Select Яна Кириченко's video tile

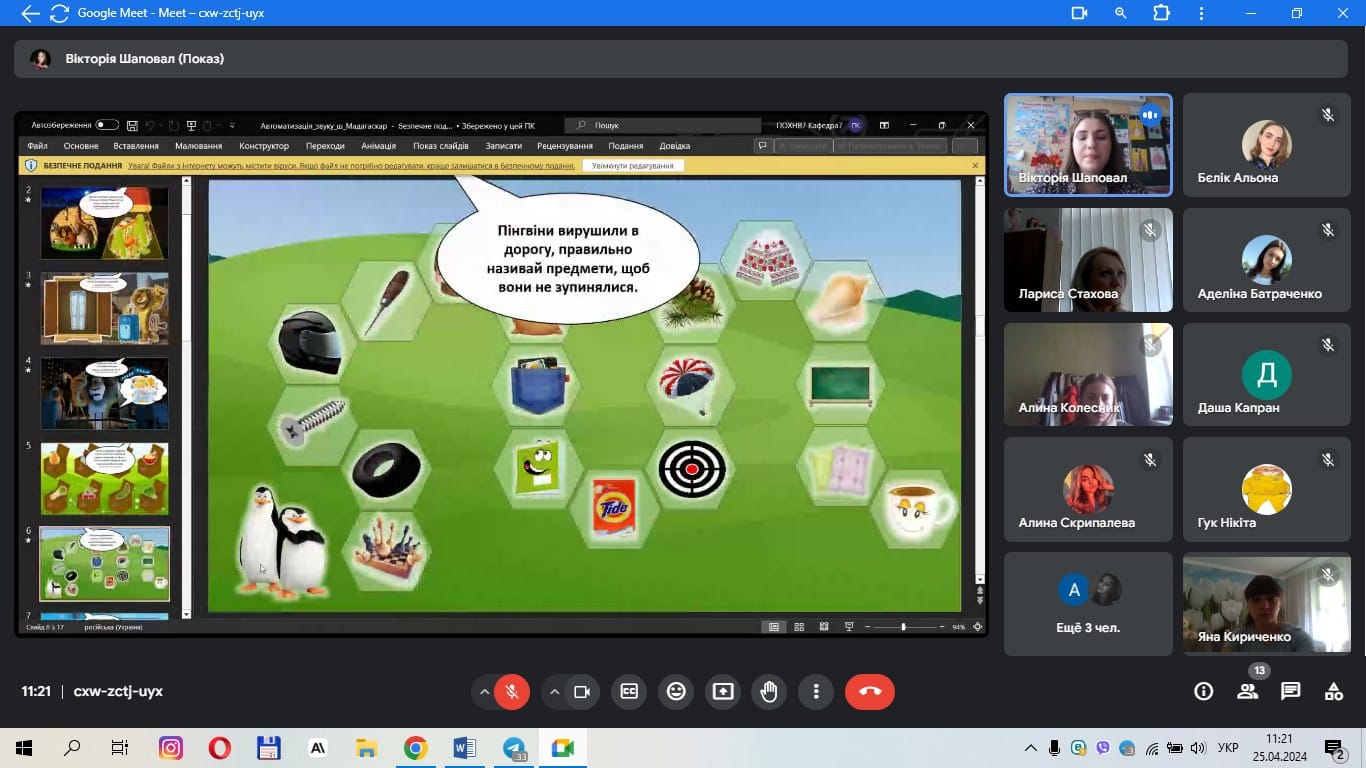tap(1266, 604)
